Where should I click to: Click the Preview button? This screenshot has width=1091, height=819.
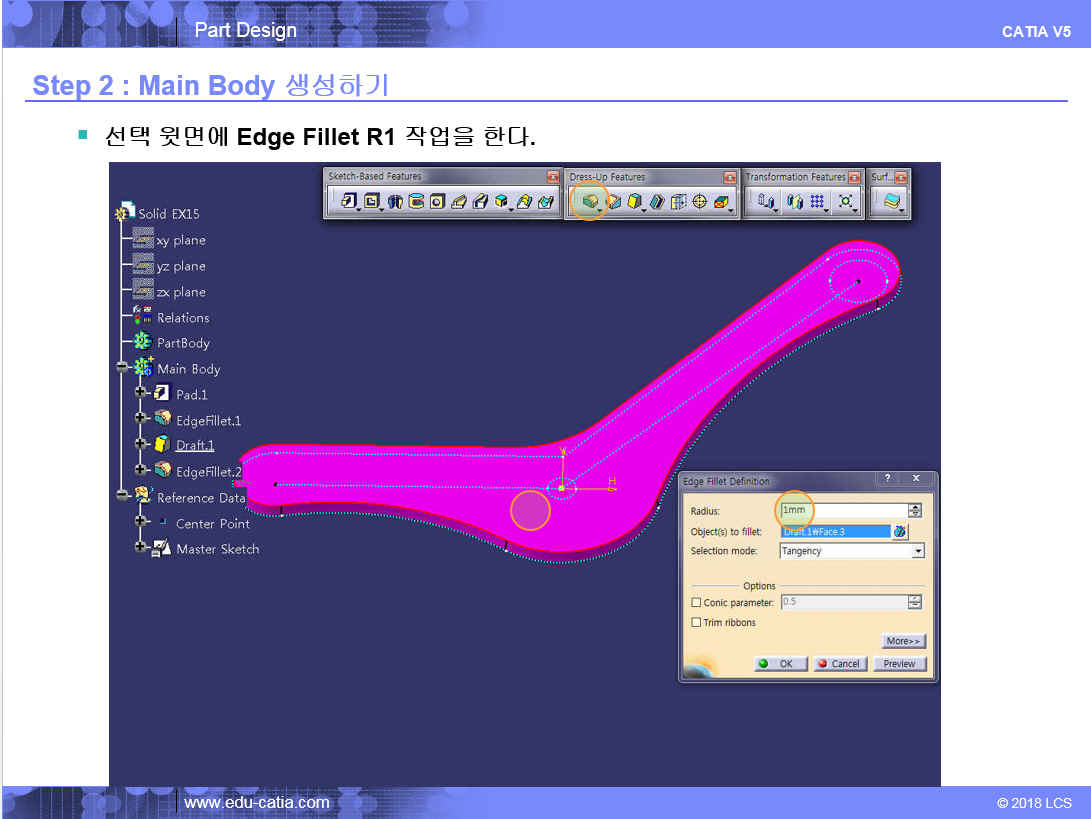pyautogui.click(x=899, y=664)
